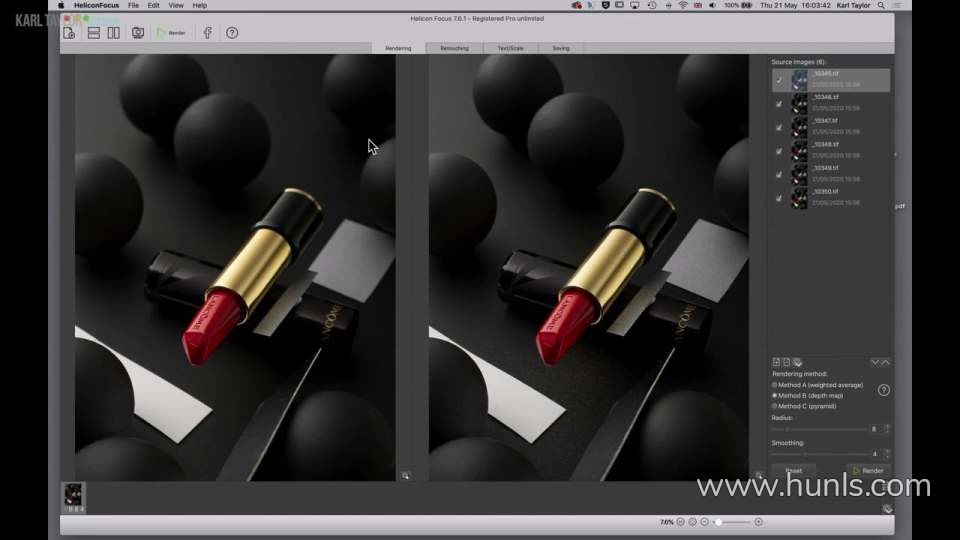Open the camera capture toolbar icon
Image resolution: width=960 pixels, height=540 pixels.
(x=138, y=33)
